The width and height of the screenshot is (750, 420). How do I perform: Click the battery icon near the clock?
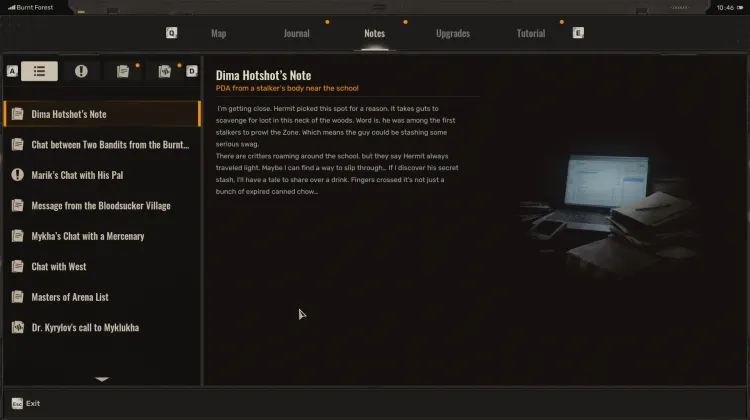[x=740, y=8]
